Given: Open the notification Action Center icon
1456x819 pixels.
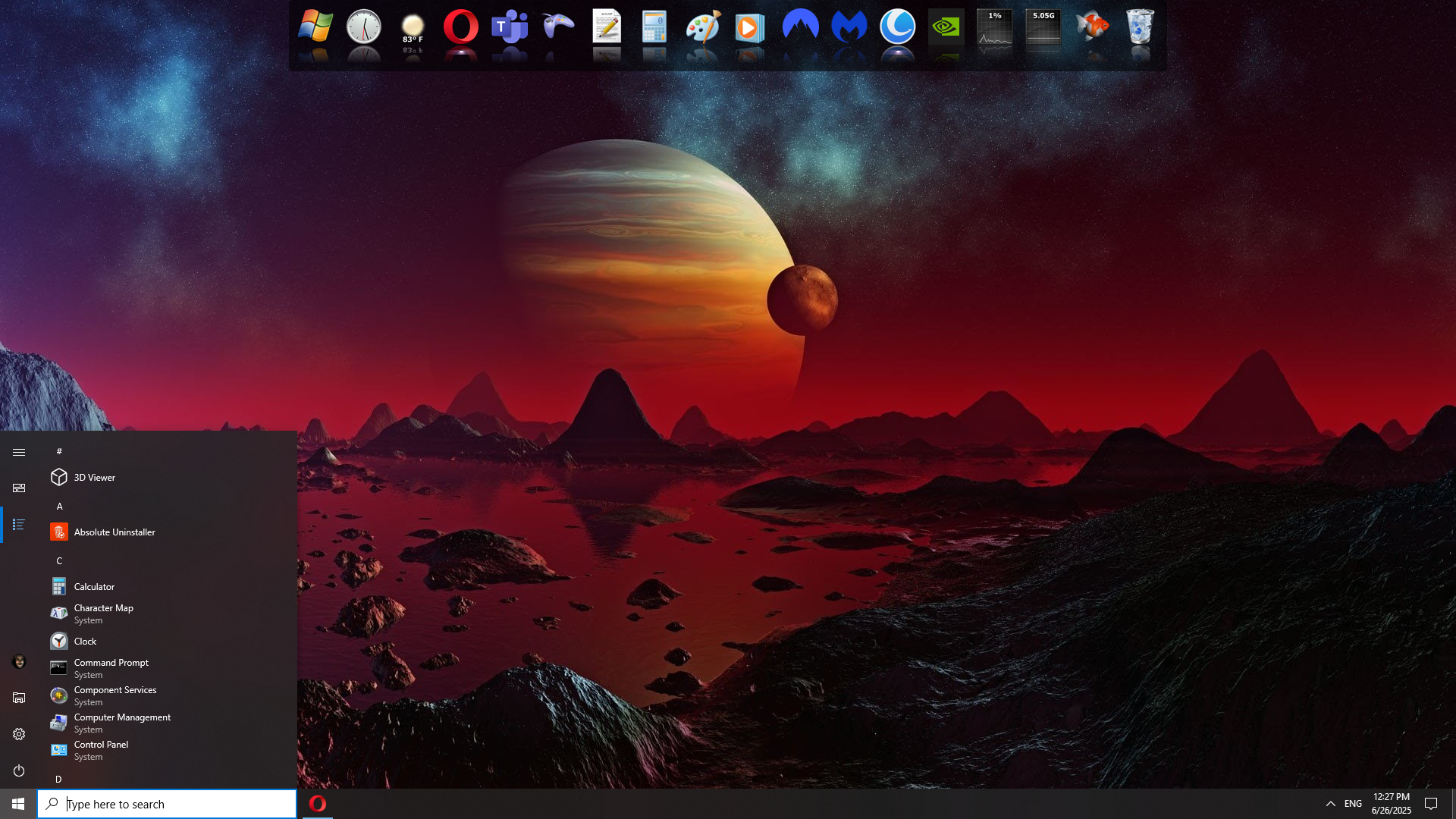Looking at the screenshot, I should tap(1431, 804).
